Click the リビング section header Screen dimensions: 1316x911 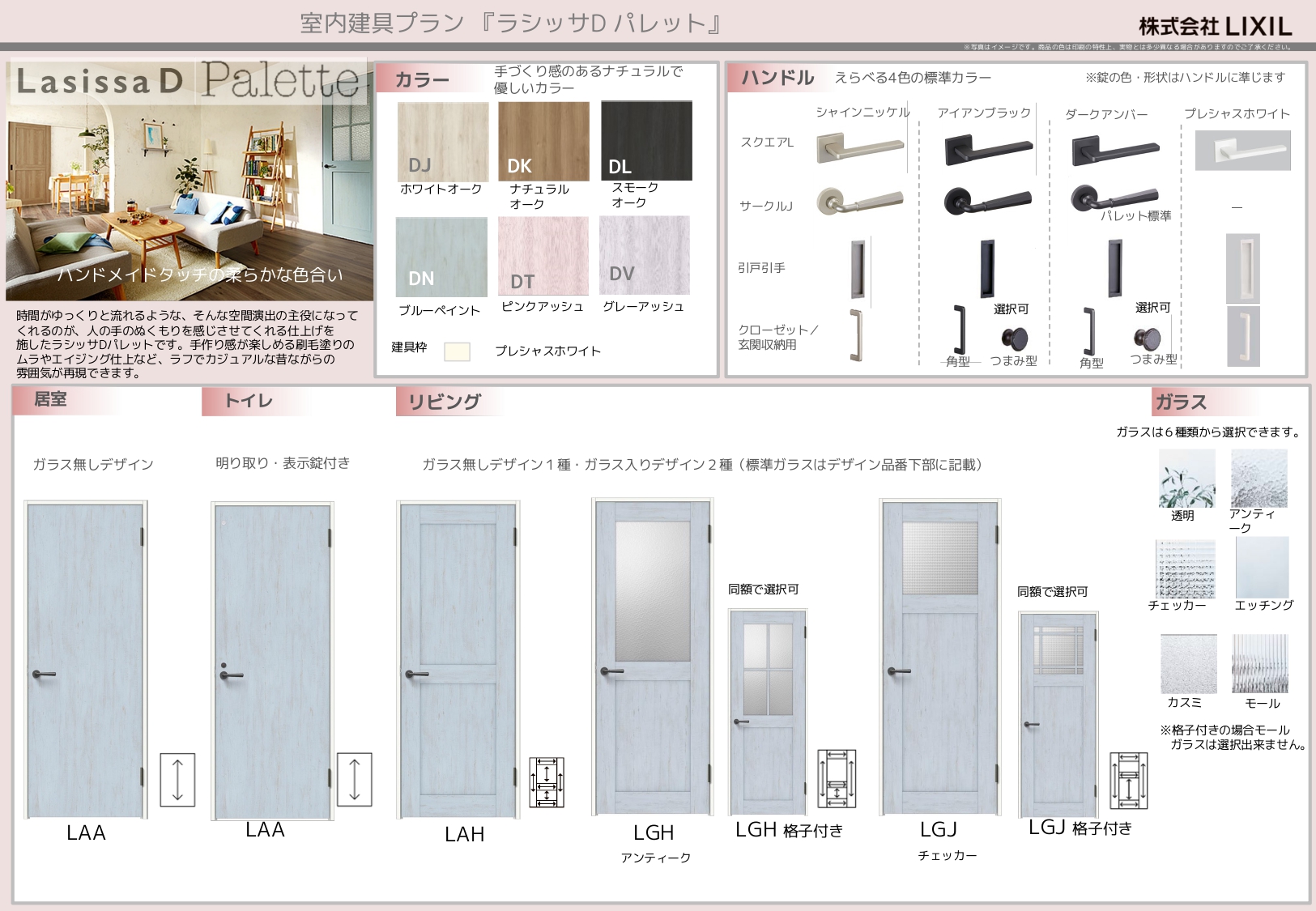pos(444,402)
